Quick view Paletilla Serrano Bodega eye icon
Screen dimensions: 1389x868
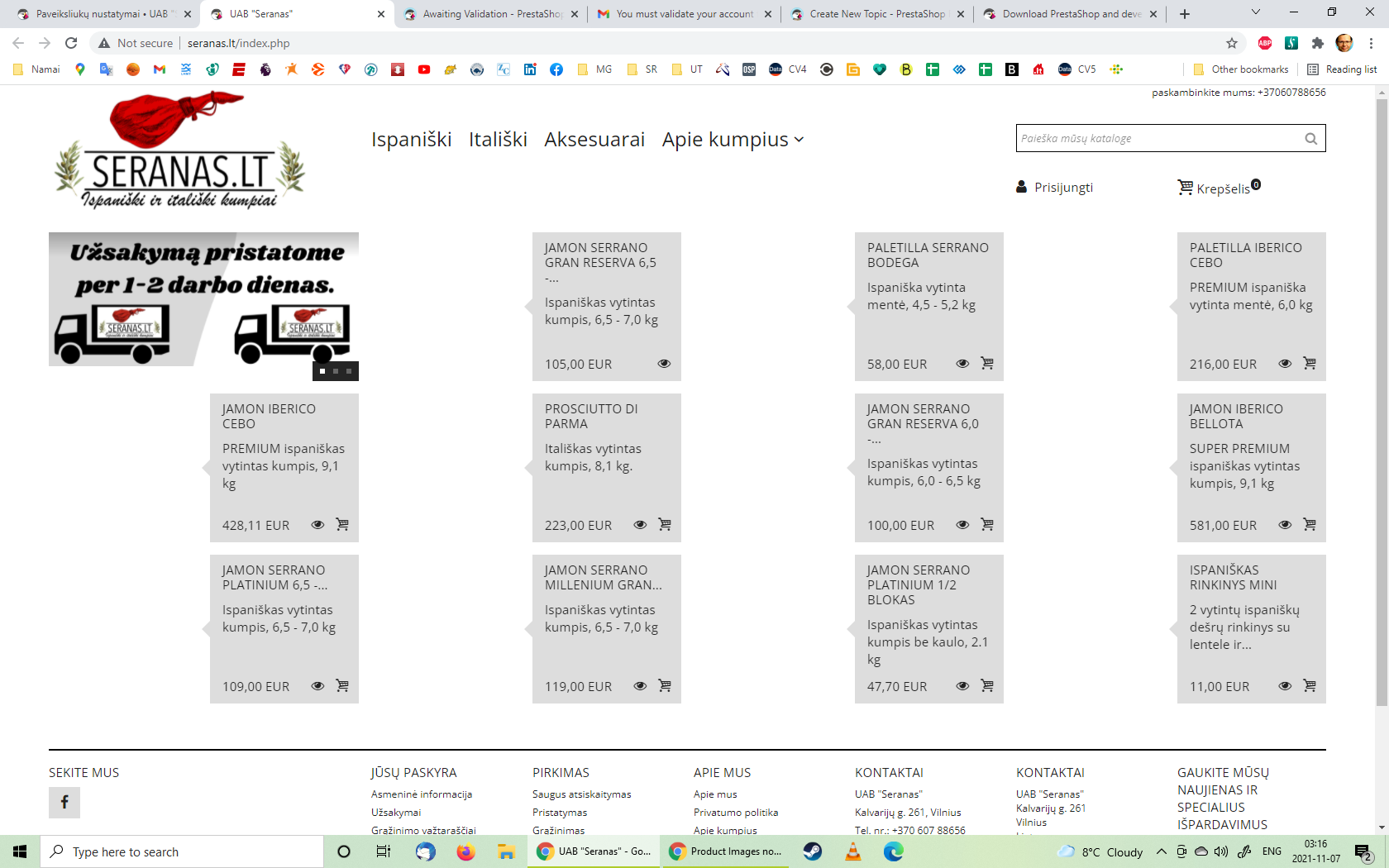point(962,363)
